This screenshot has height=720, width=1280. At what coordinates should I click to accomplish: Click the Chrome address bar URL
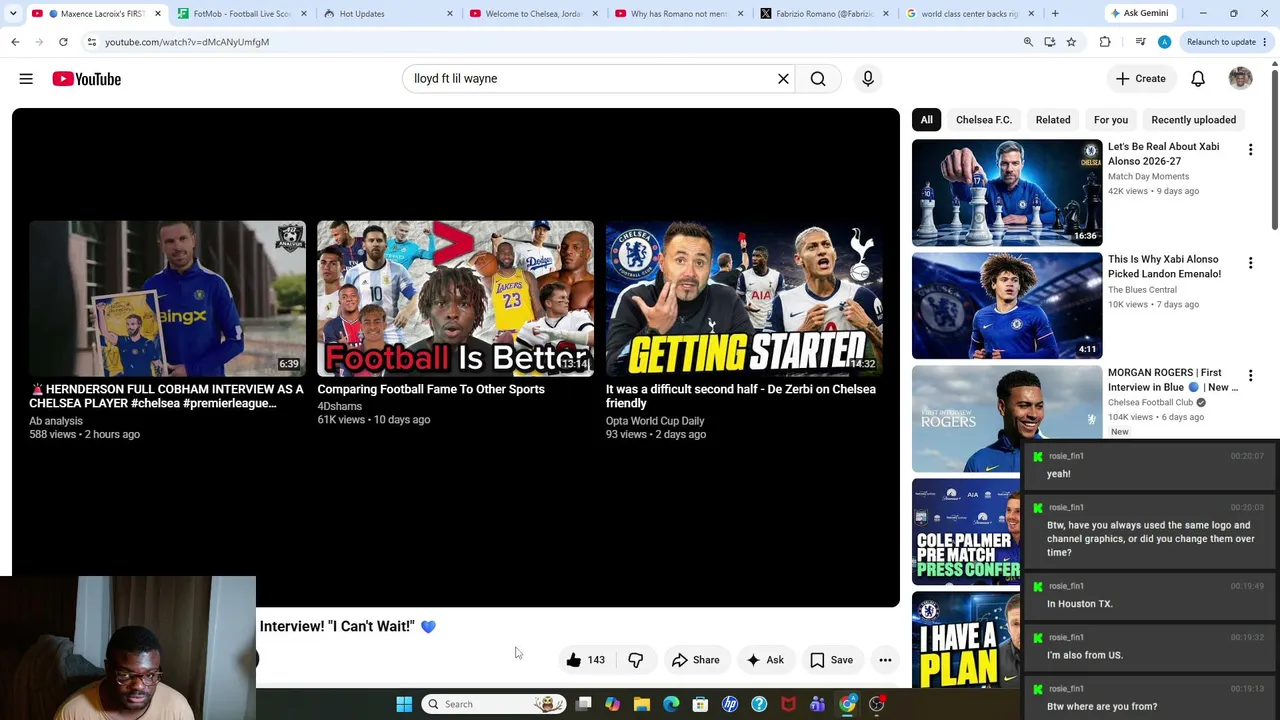point(187,42)
